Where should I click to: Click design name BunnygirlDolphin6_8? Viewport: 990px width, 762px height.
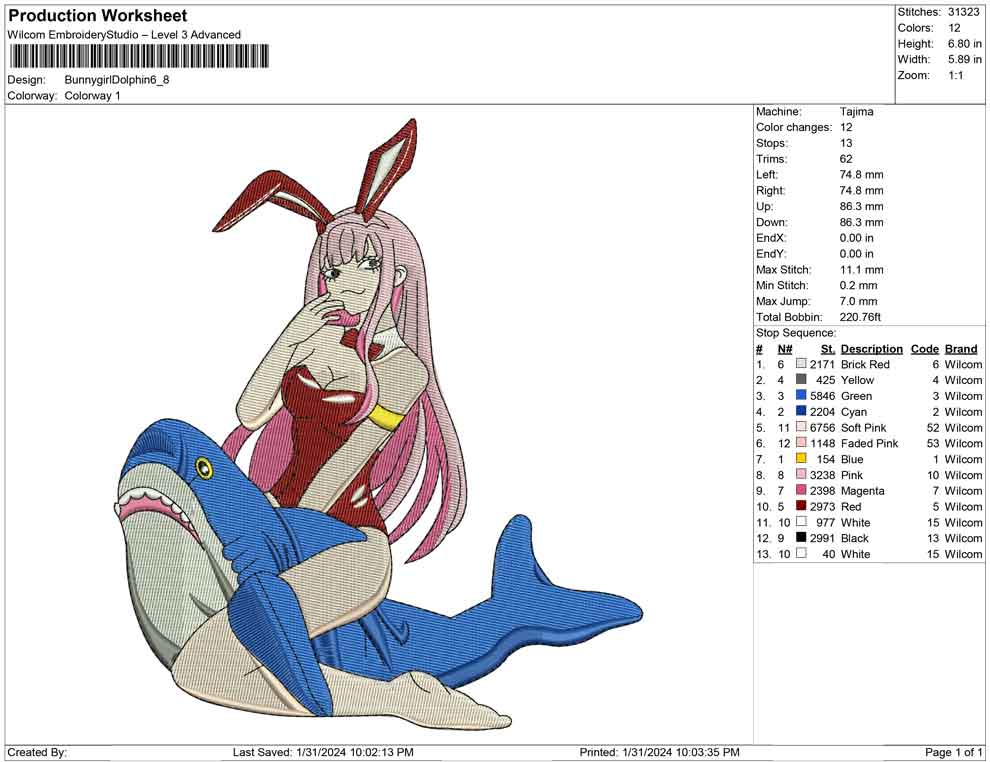pos(117,80)
